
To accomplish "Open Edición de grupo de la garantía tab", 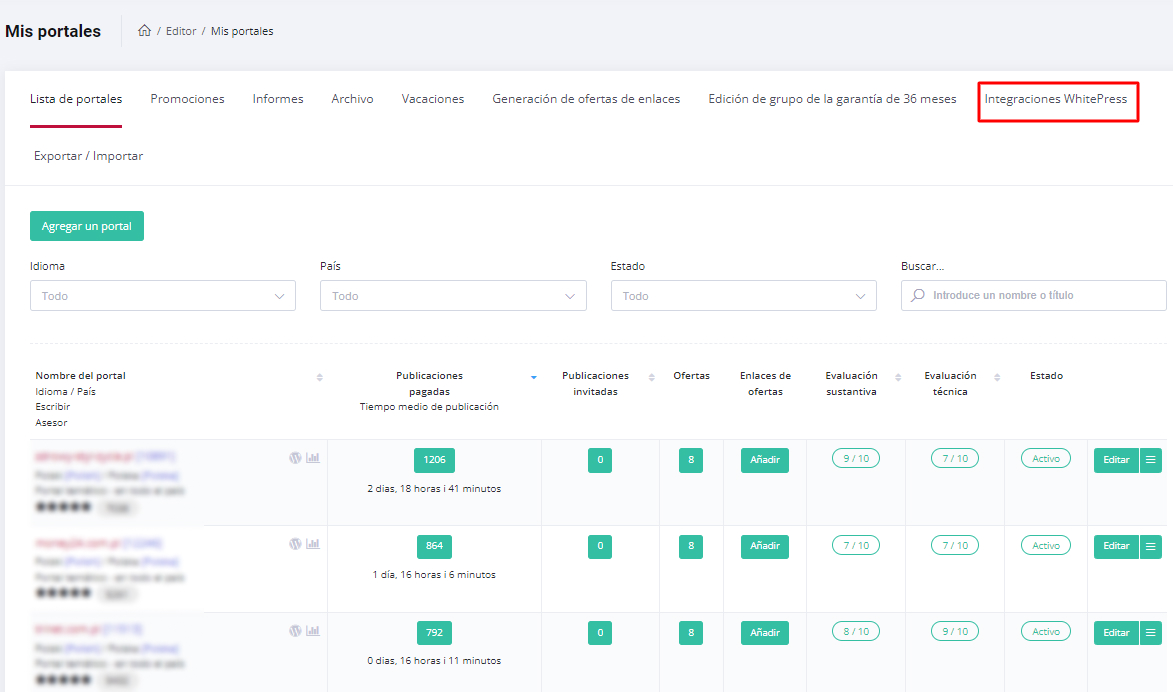I will (832, 99).
